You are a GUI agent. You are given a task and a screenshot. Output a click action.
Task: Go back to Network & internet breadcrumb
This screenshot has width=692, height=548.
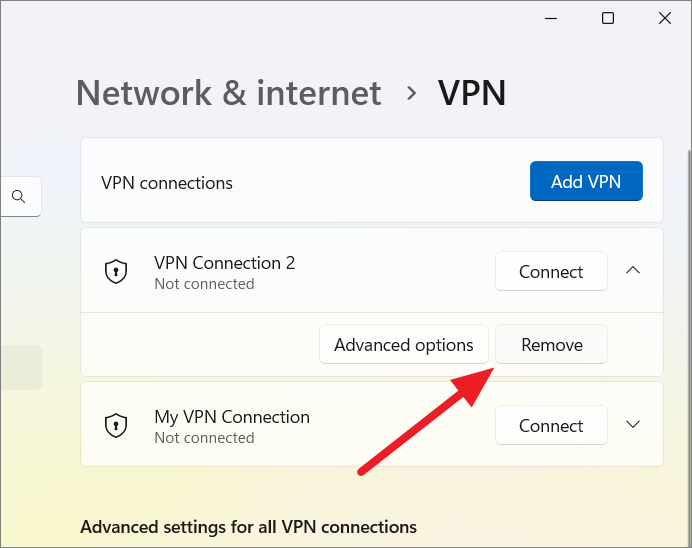229,93
